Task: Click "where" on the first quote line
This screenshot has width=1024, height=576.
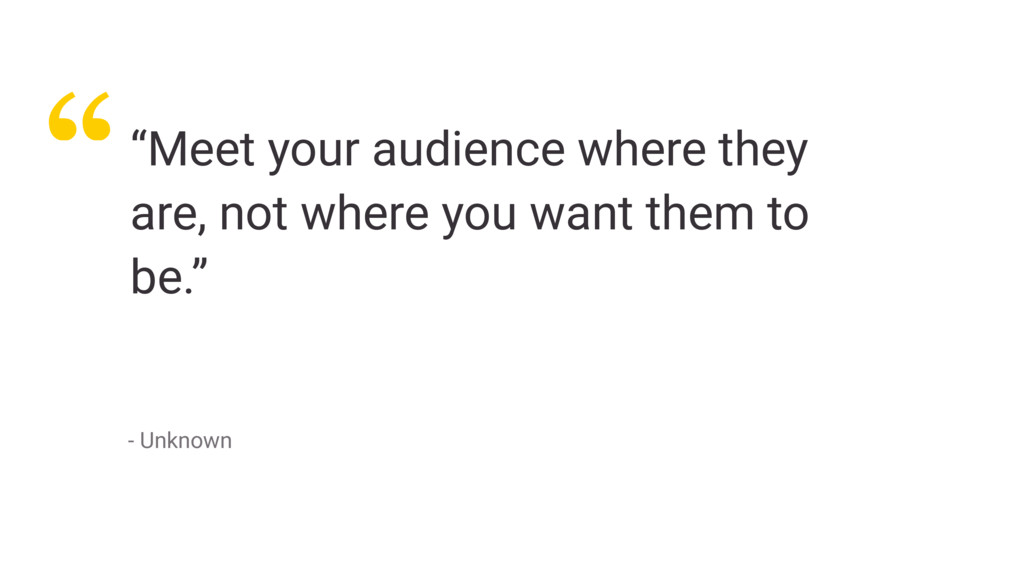Action: click(642, 149)
